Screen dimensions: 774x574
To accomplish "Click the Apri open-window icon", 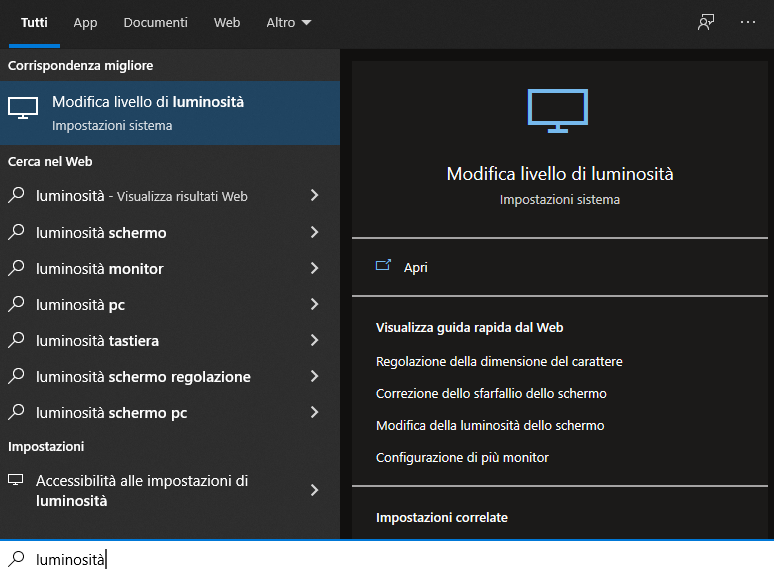I will pos(383,266).
